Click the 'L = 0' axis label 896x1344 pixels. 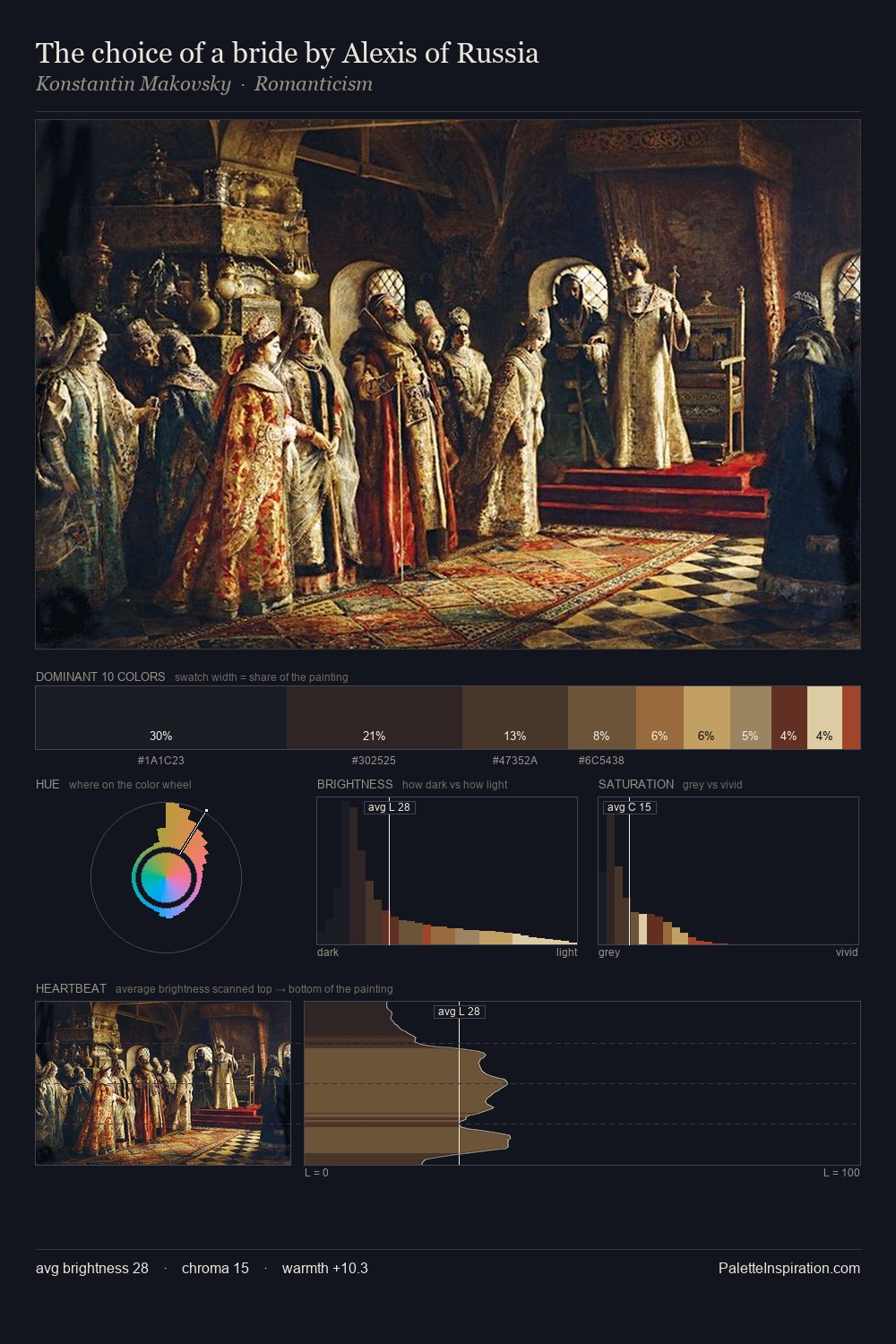[316, 1173]
